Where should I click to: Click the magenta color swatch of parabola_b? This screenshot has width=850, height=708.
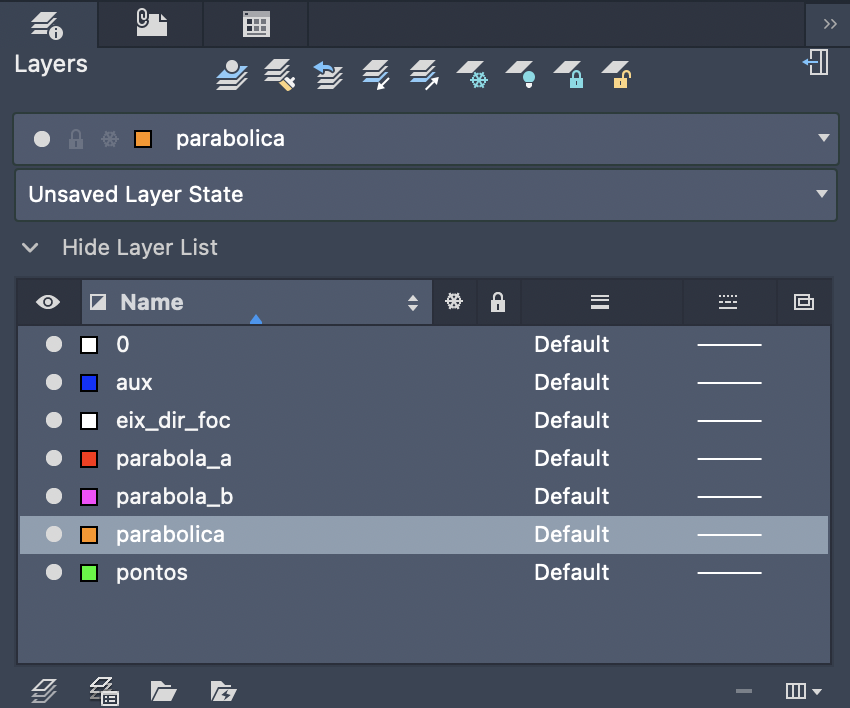(x=89, y=496)
